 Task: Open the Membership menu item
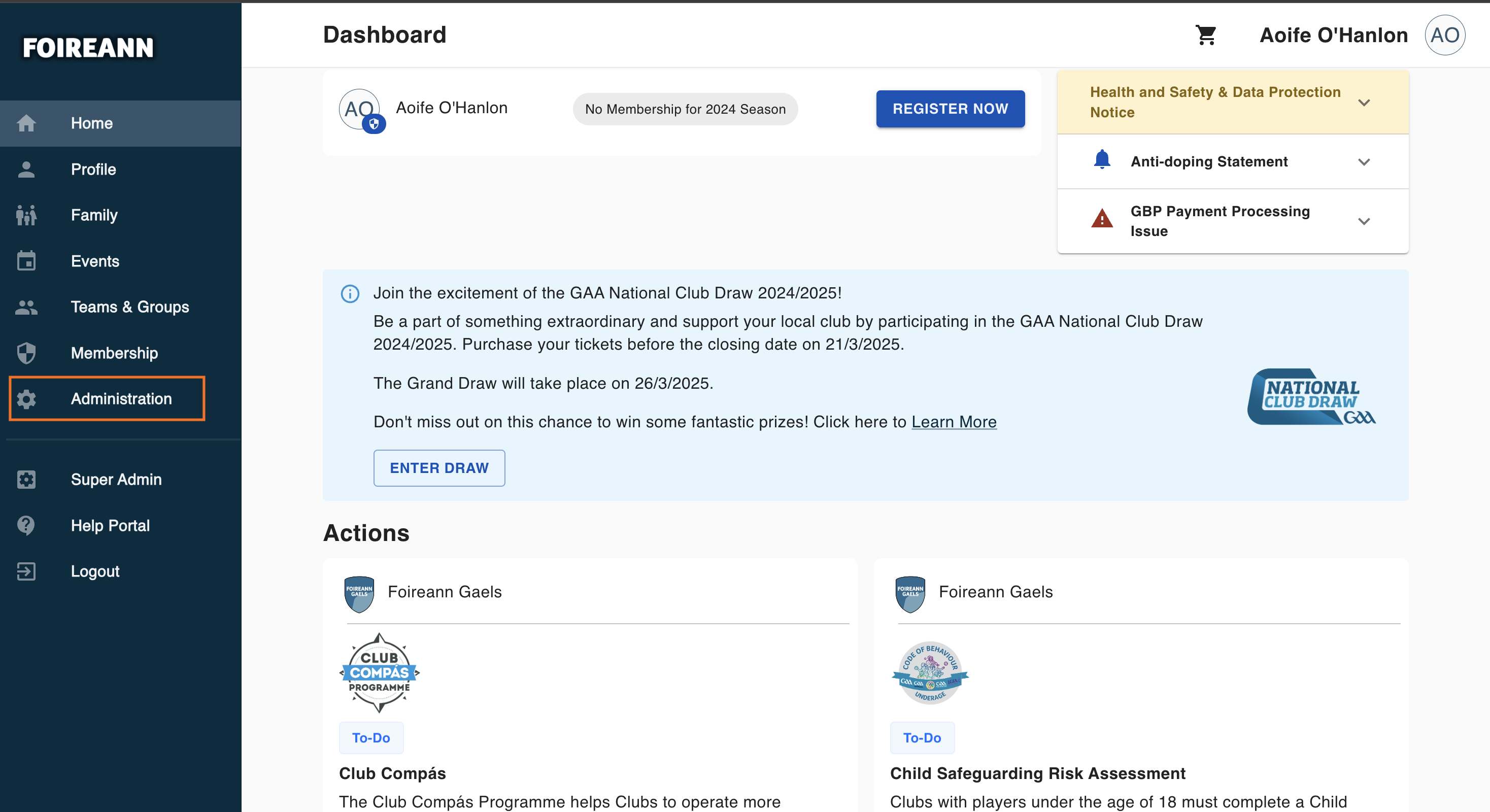coord(120,353)
